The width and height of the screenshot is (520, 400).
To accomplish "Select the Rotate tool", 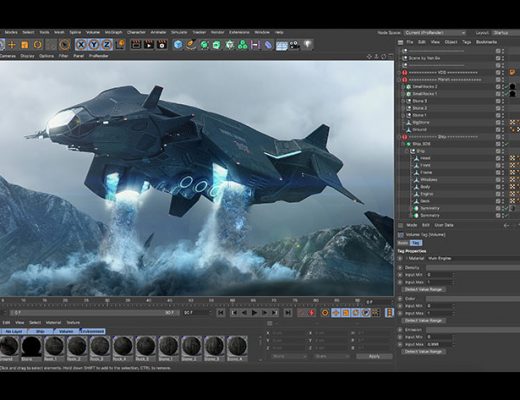I will click(38, 44).
